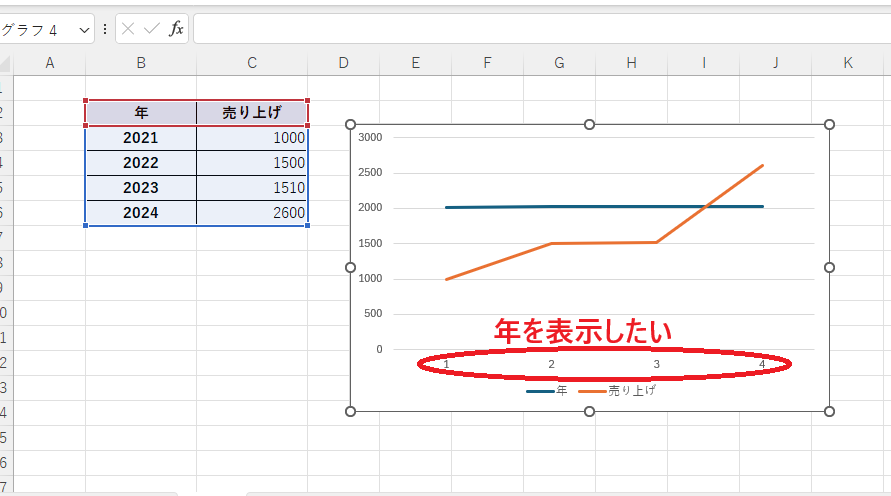Click the chart's top-right resize handle

click(x=829, y=124)
